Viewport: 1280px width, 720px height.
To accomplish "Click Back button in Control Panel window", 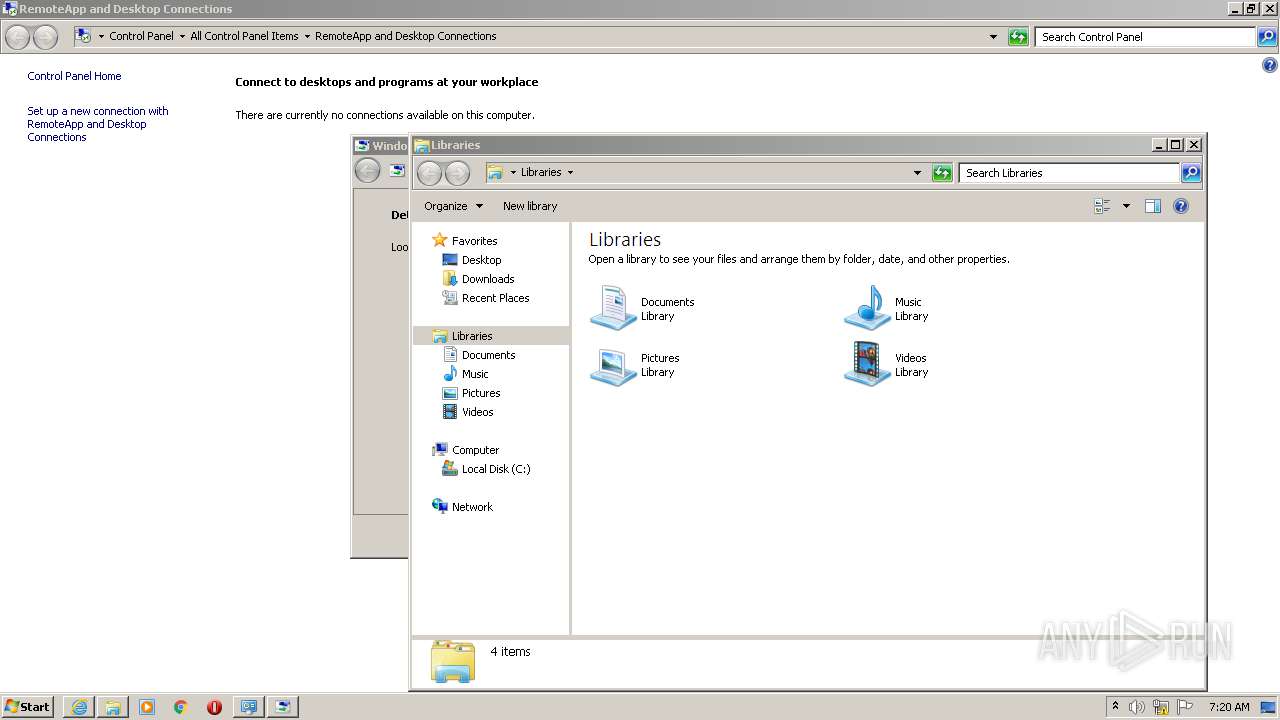I will pos(18,37).
